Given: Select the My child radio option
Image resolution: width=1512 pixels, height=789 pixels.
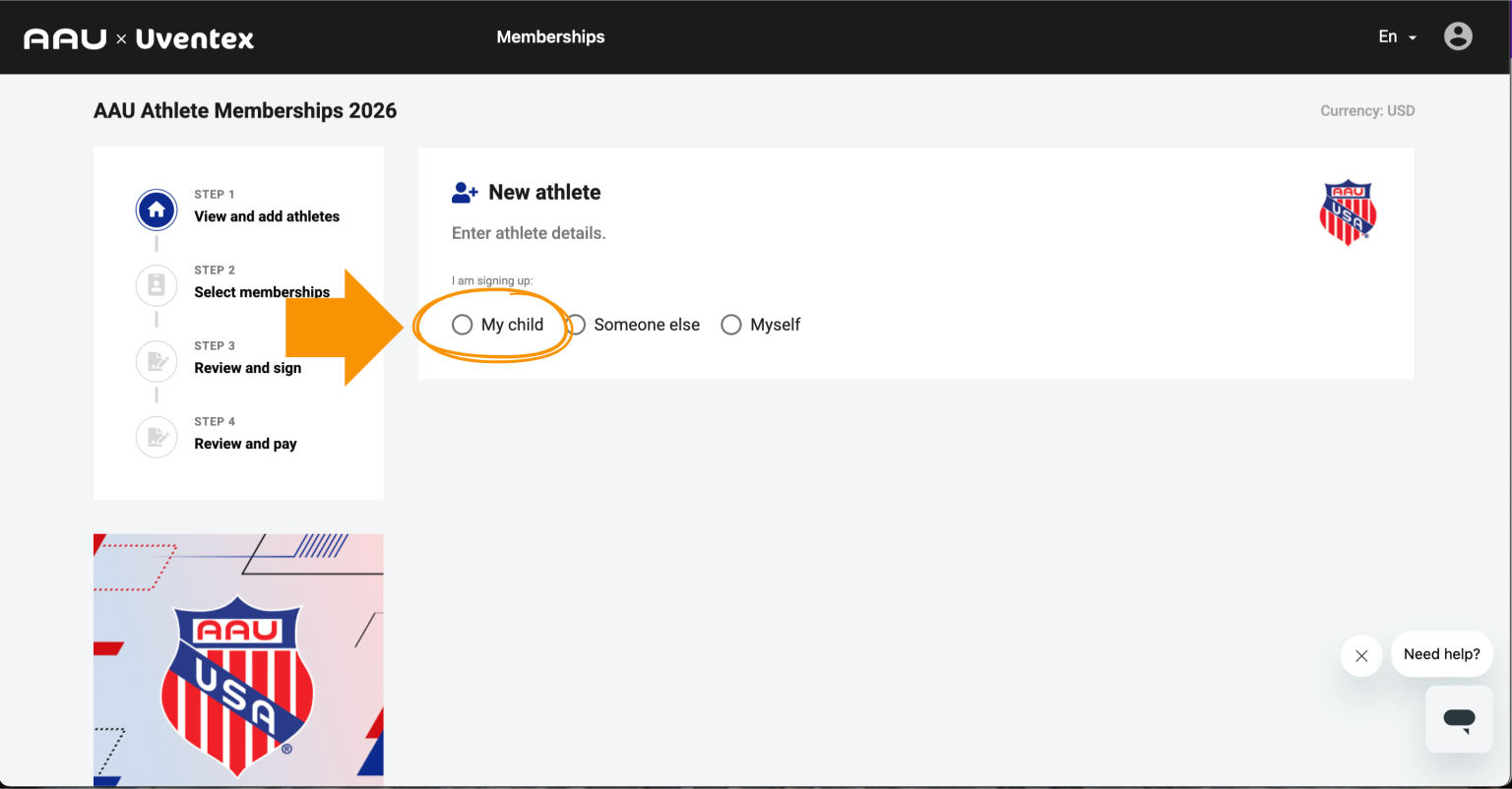Looking at the screenshot, I should tap(463, 325).
